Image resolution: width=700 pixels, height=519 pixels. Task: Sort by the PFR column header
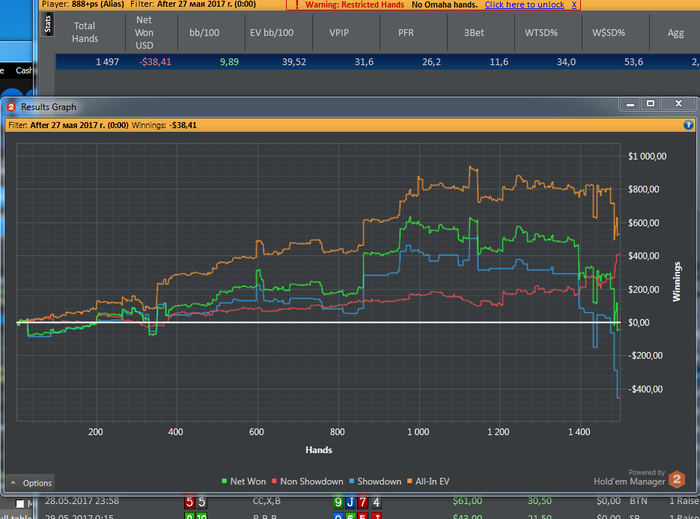coord(406,33)
